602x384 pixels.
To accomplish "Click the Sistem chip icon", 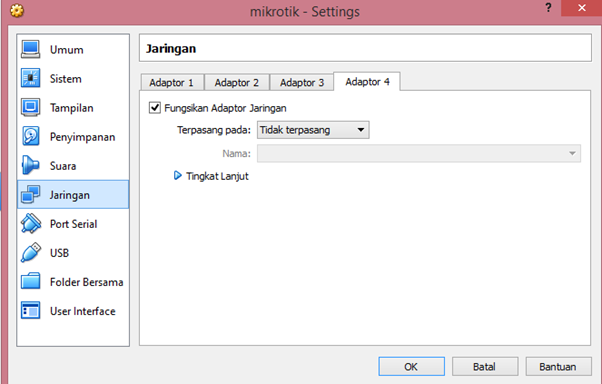I will click(x=31, y=78).
